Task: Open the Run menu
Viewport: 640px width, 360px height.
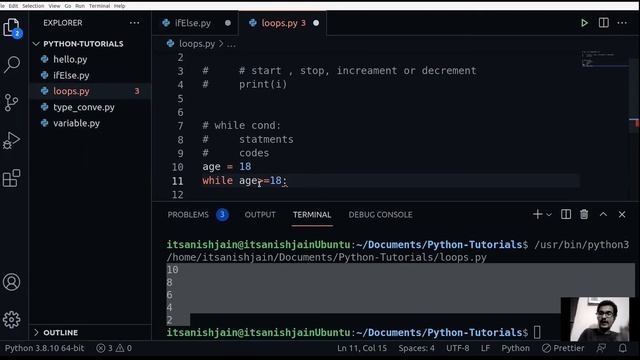Action: coord(80,6)
